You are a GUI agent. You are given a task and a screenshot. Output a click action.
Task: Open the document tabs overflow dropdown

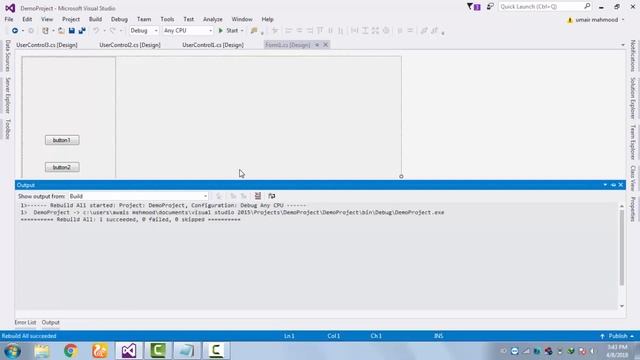[x=623, y=45]
